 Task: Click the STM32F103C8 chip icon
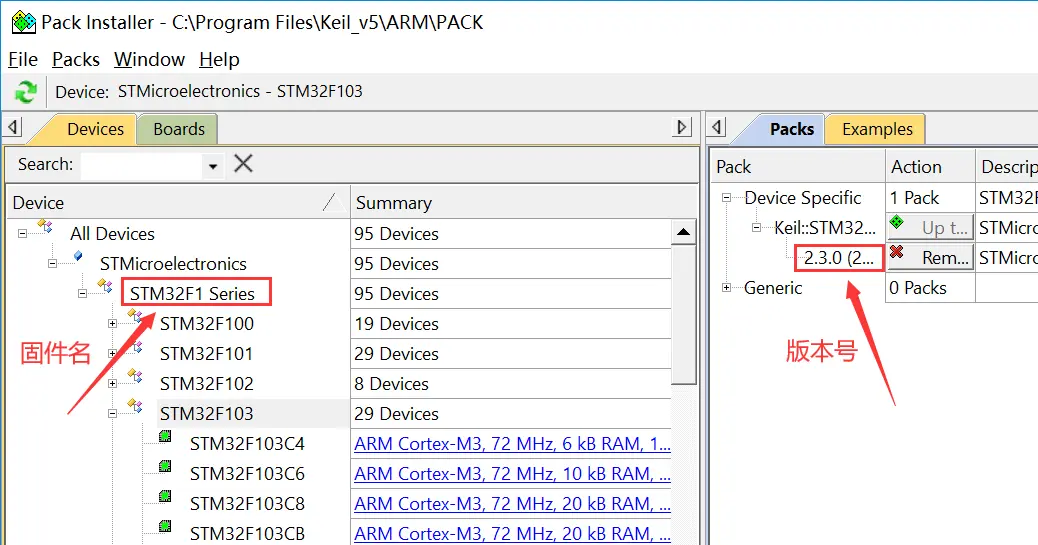tap(165, 496)
